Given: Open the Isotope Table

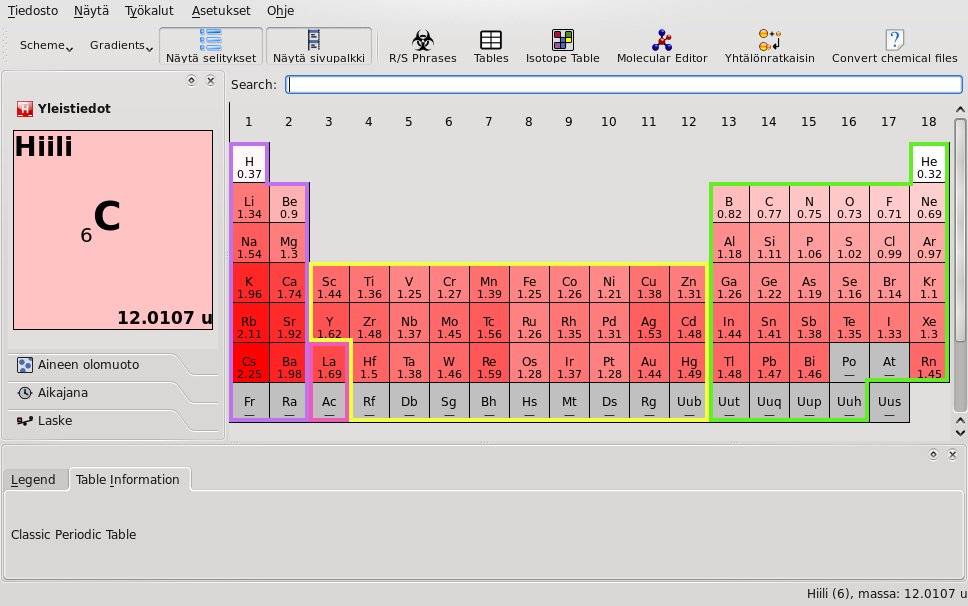Looking at the screenshot, I should (562, 45).
